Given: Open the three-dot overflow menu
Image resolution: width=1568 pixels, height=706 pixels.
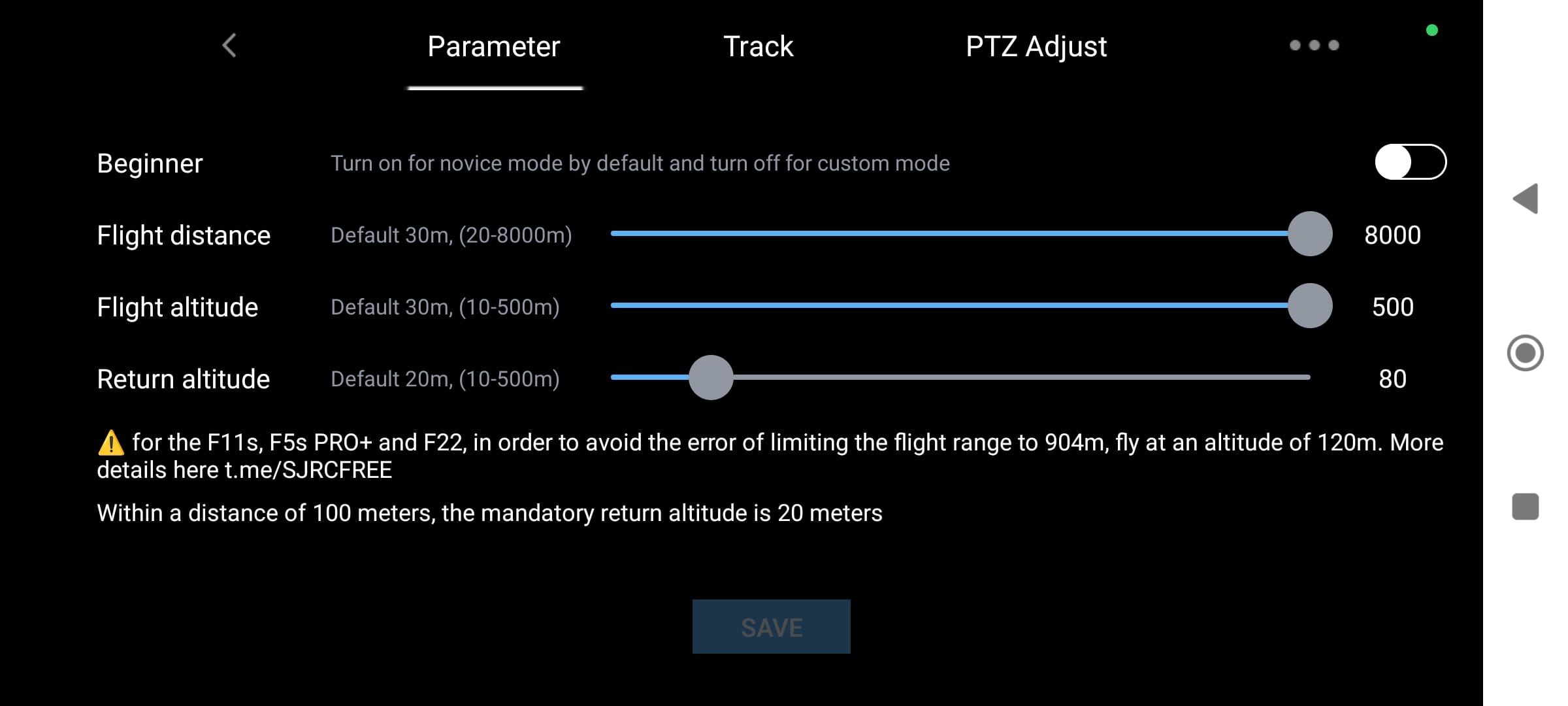Looking at the screenshot, I should (x=1314, y=45).
